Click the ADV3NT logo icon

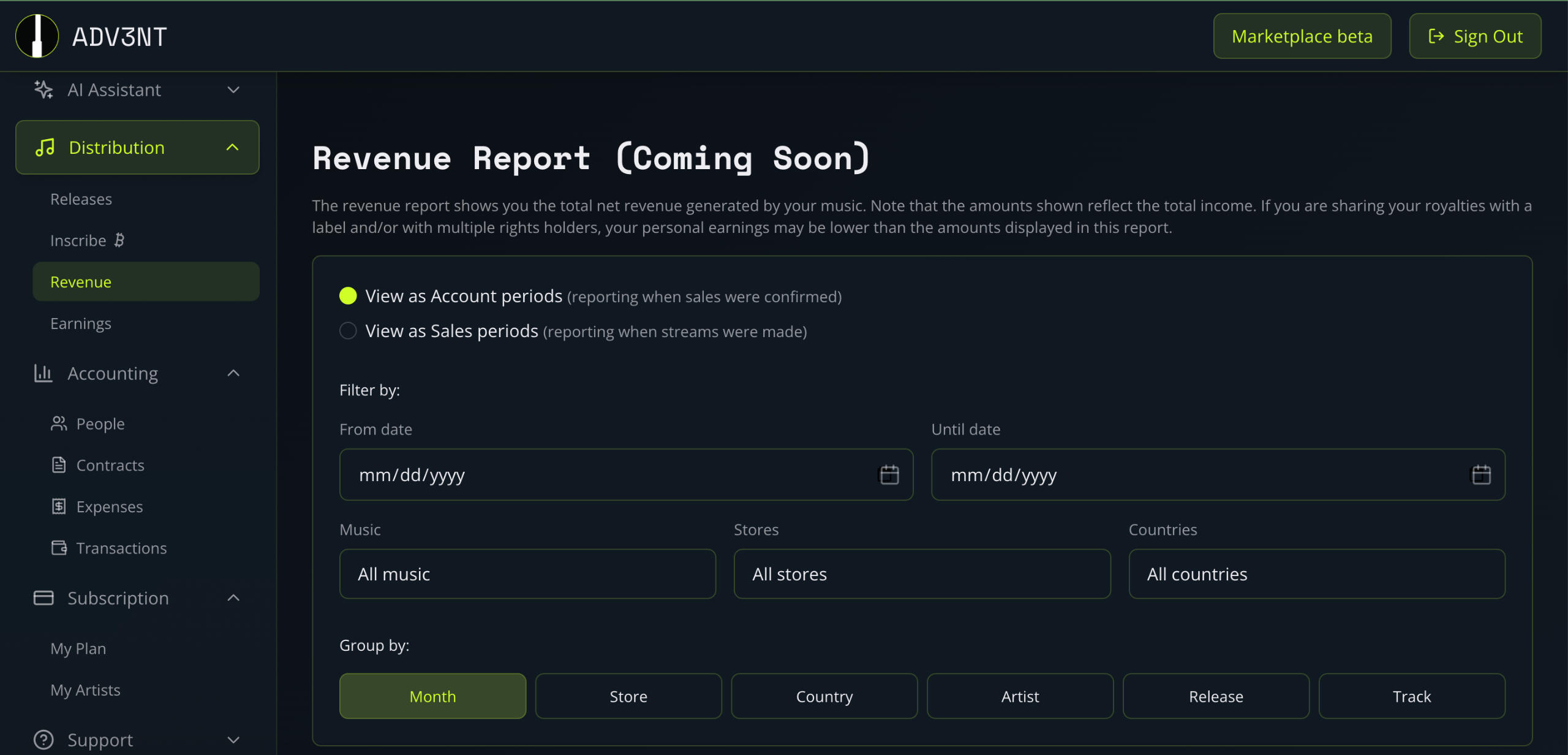[37, 36]
